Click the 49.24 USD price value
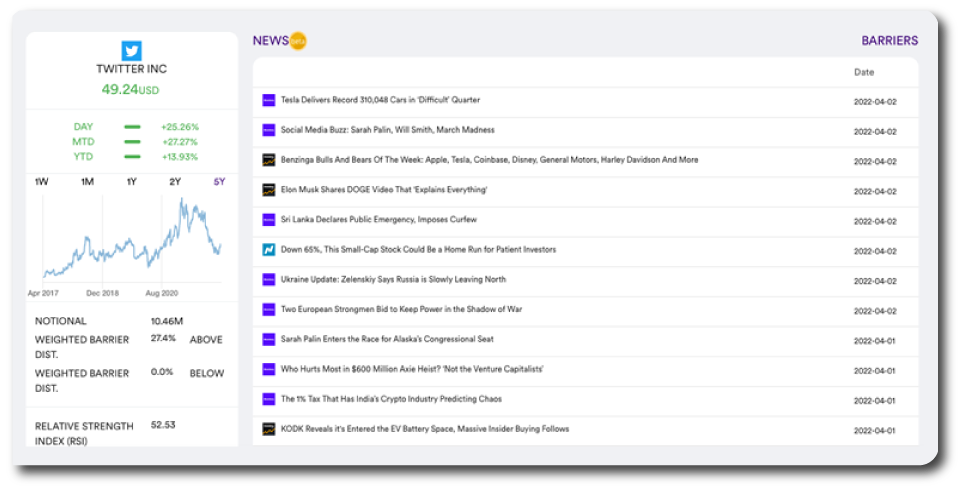 pyautogui.click(x=131, y=90)
